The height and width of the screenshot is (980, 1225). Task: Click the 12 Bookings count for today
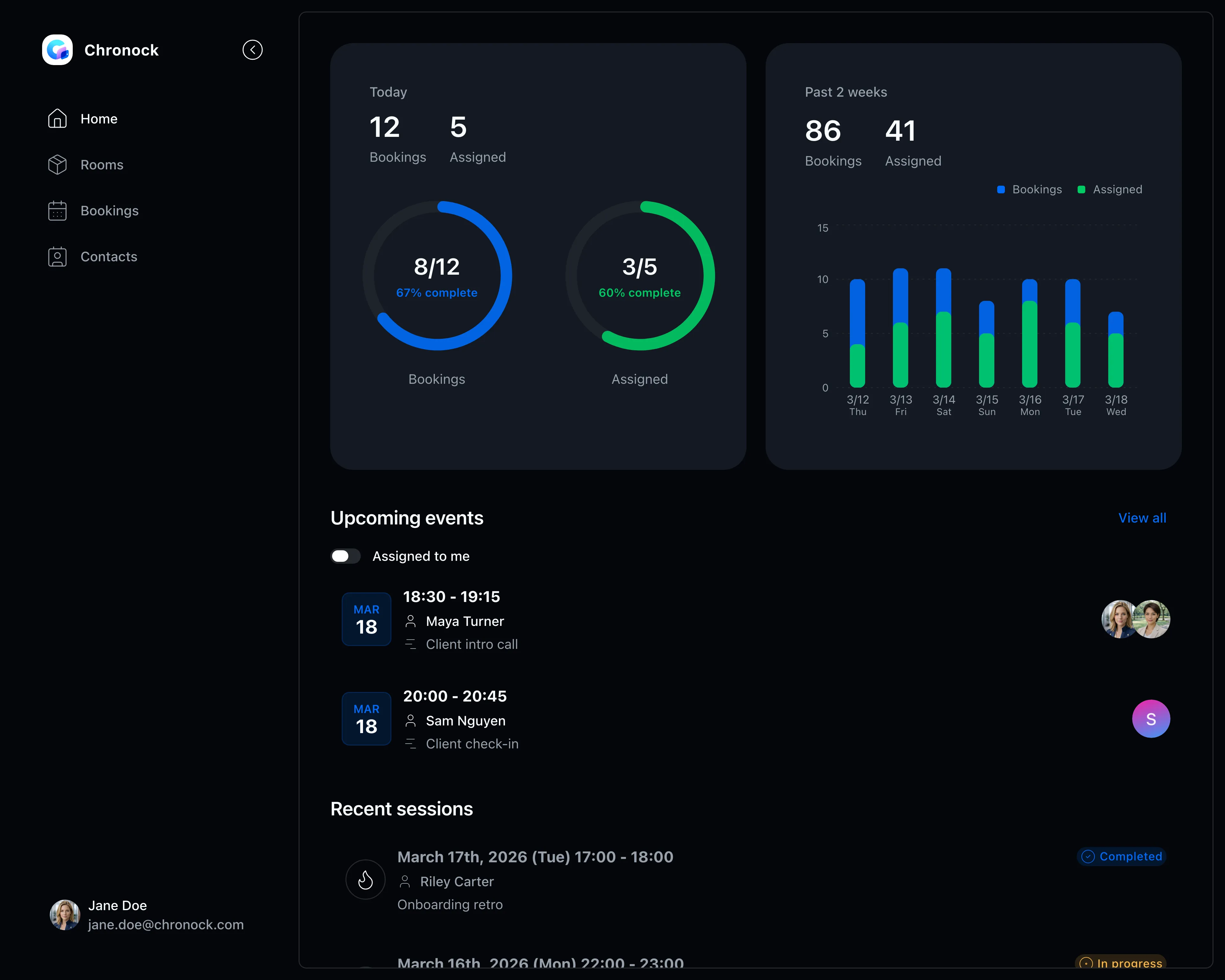[x=398, y=139]
